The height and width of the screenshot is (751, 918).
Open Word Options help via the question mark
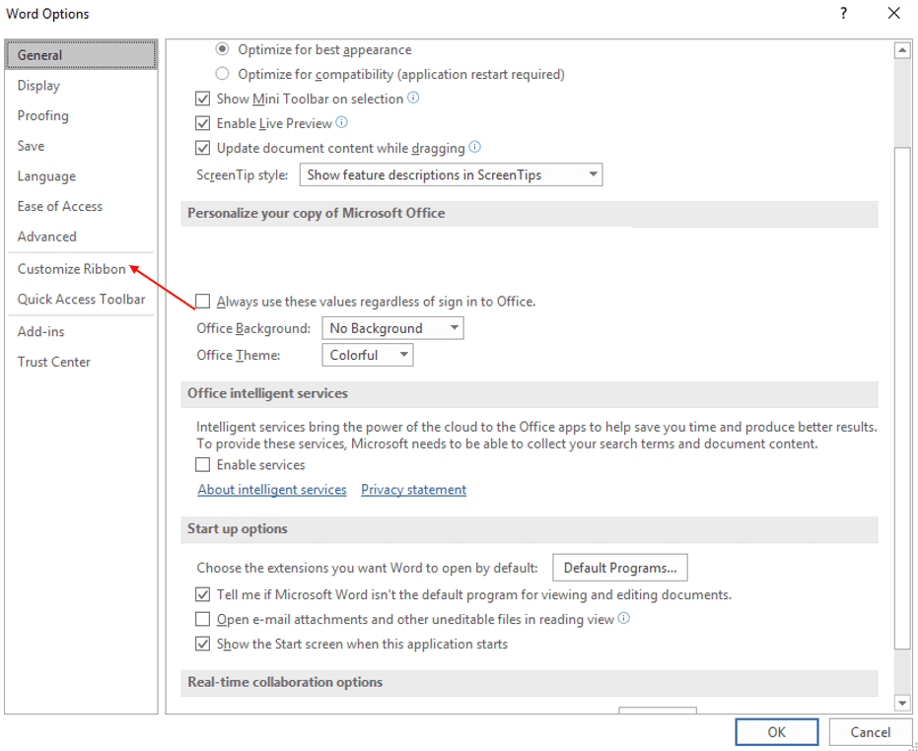[x=843, y=13]
